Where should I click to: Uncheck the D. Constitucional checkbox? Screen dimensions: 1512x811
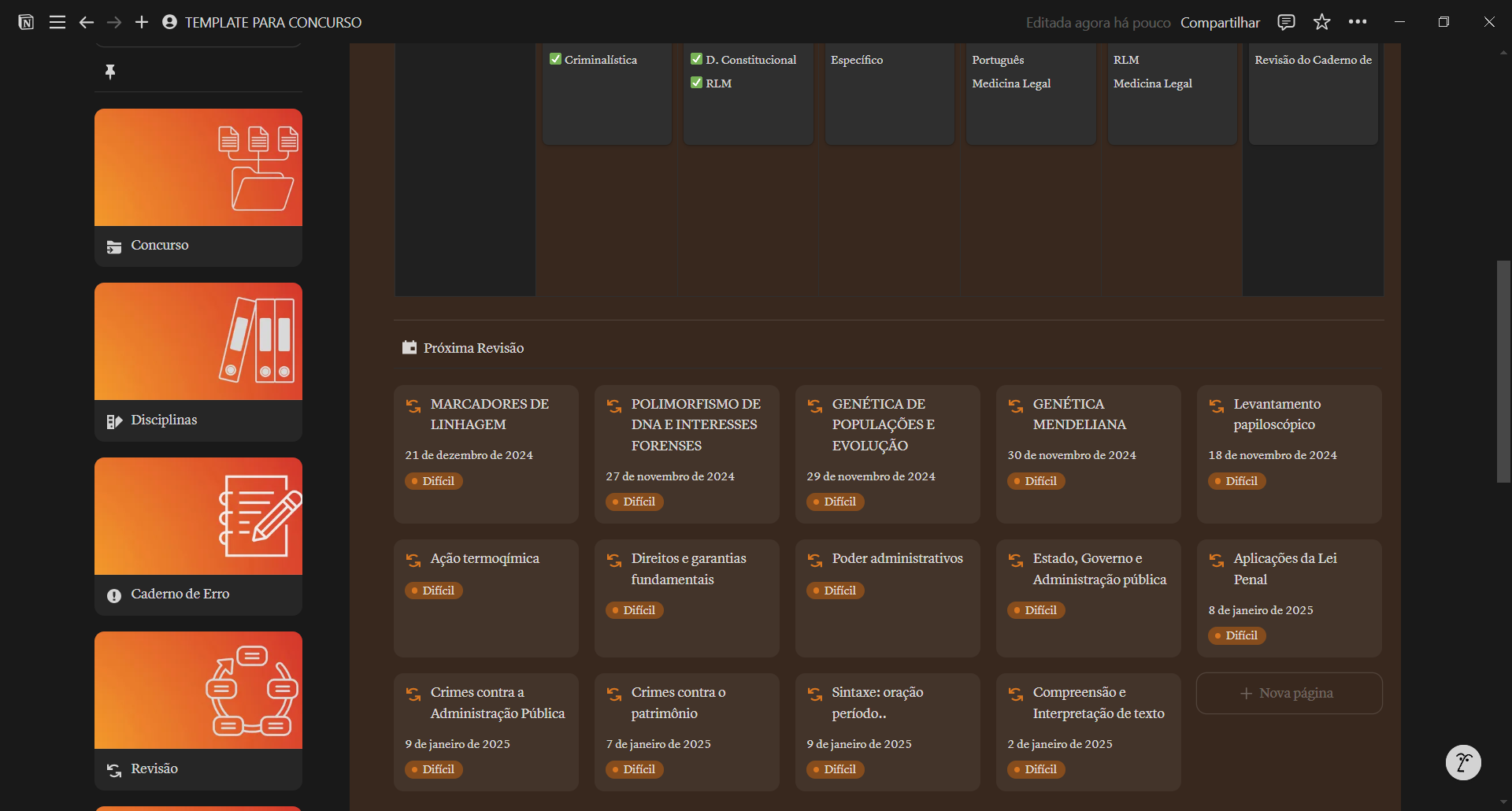click(x=696, y=59)
